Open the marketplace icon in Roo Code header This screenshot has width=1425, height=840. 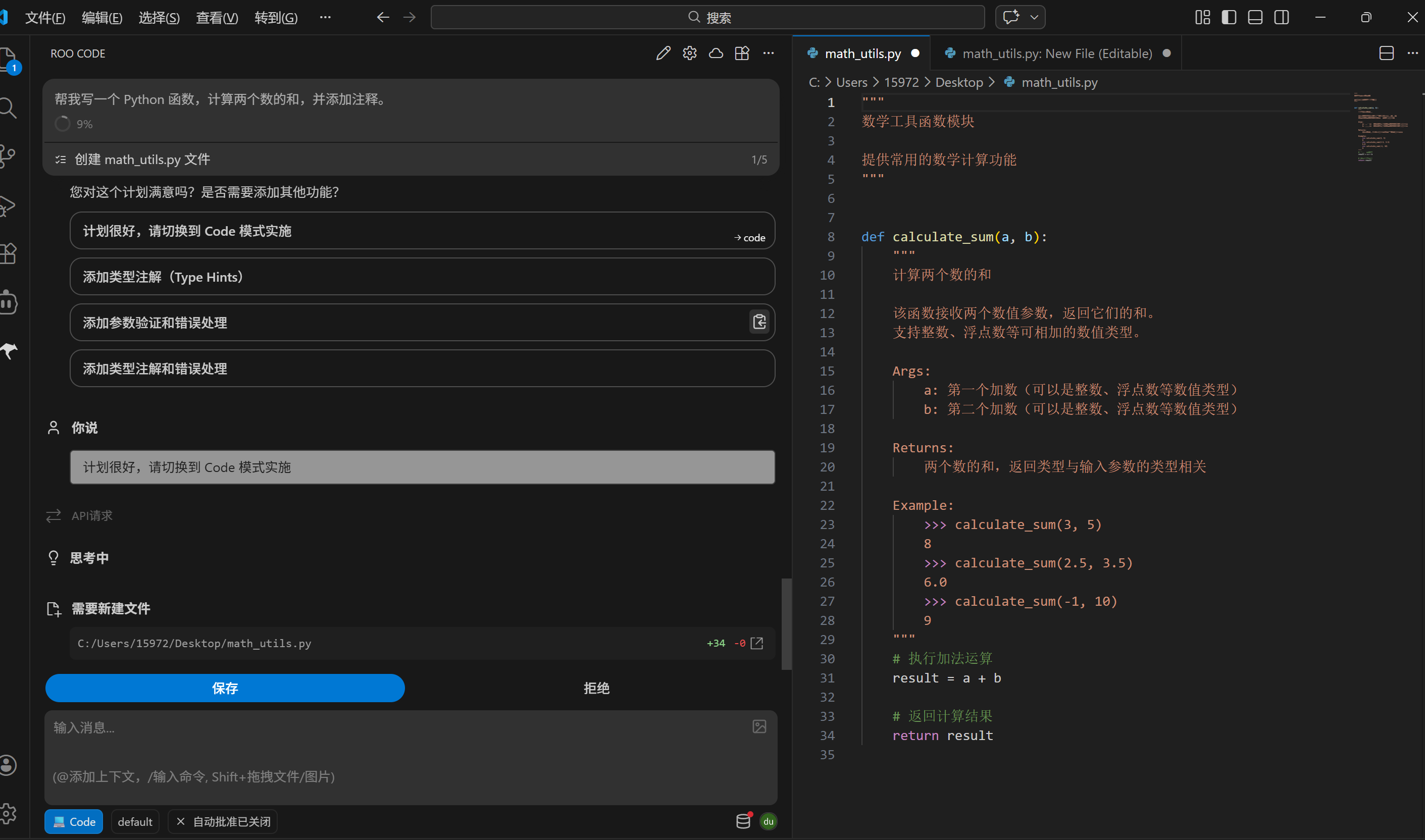coord(742,53)
